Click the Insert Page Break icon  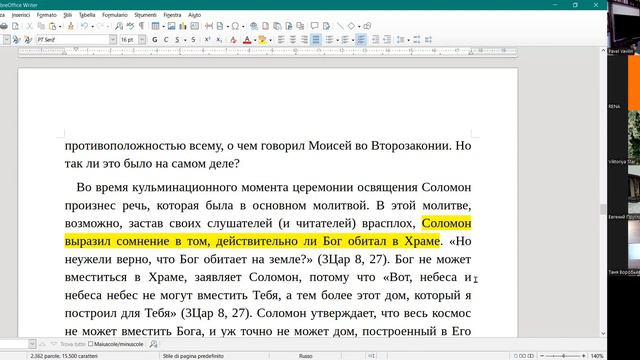click(209, 26)
